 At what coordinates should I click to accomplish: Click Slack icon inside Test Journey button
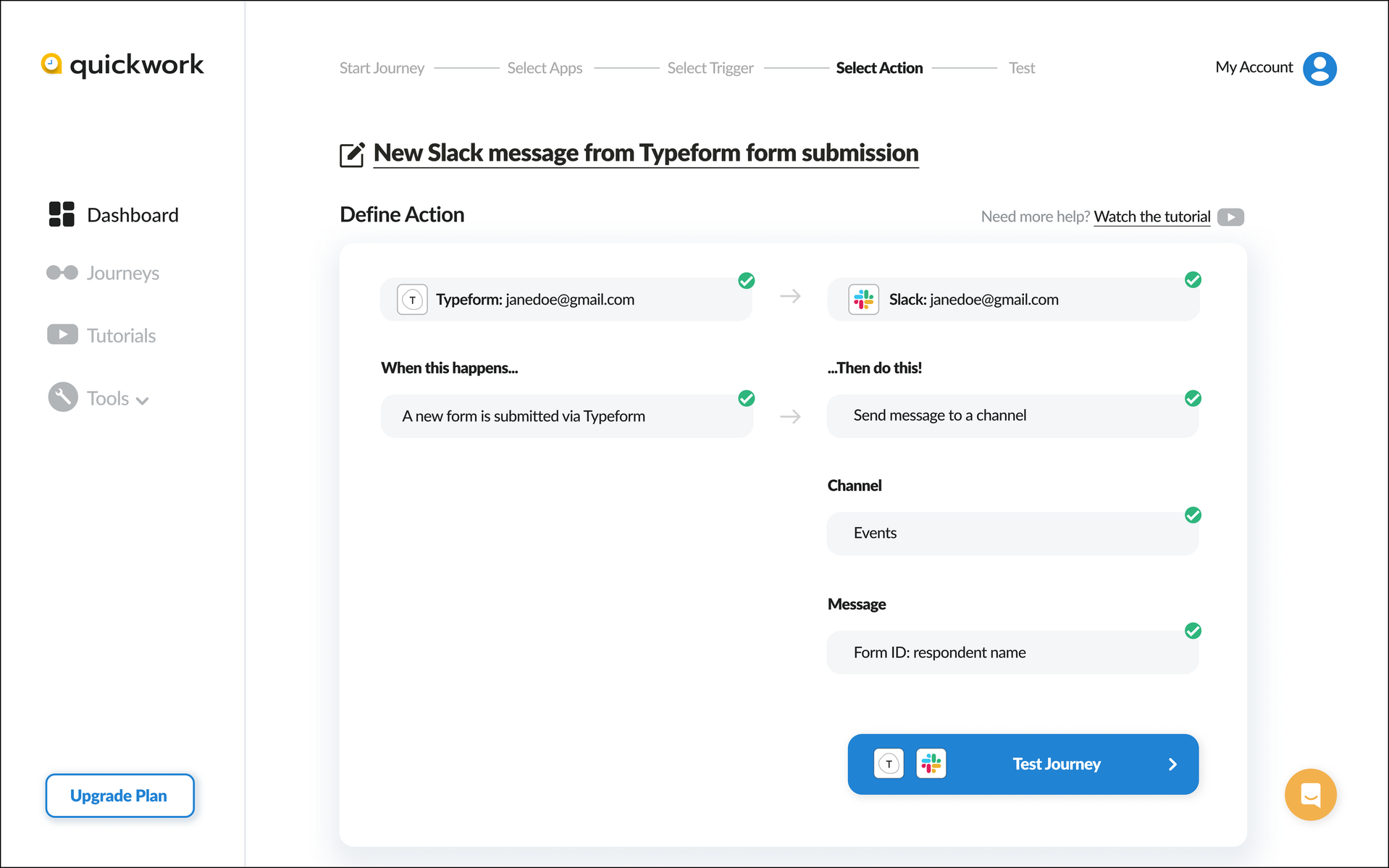pyautogui.click(x=931, y=764)
